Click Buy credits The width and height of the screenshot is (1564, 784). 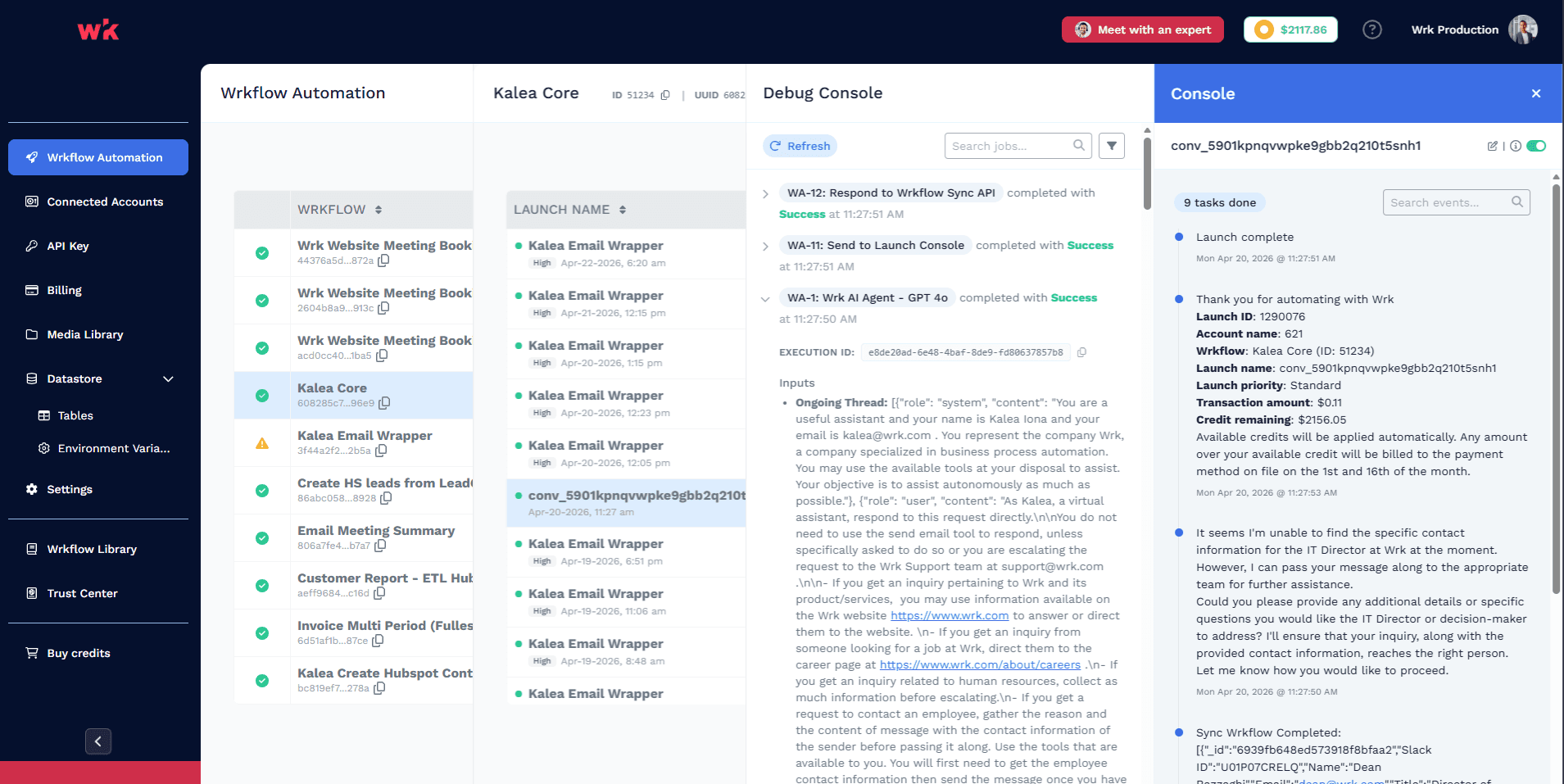coord(98,653)
